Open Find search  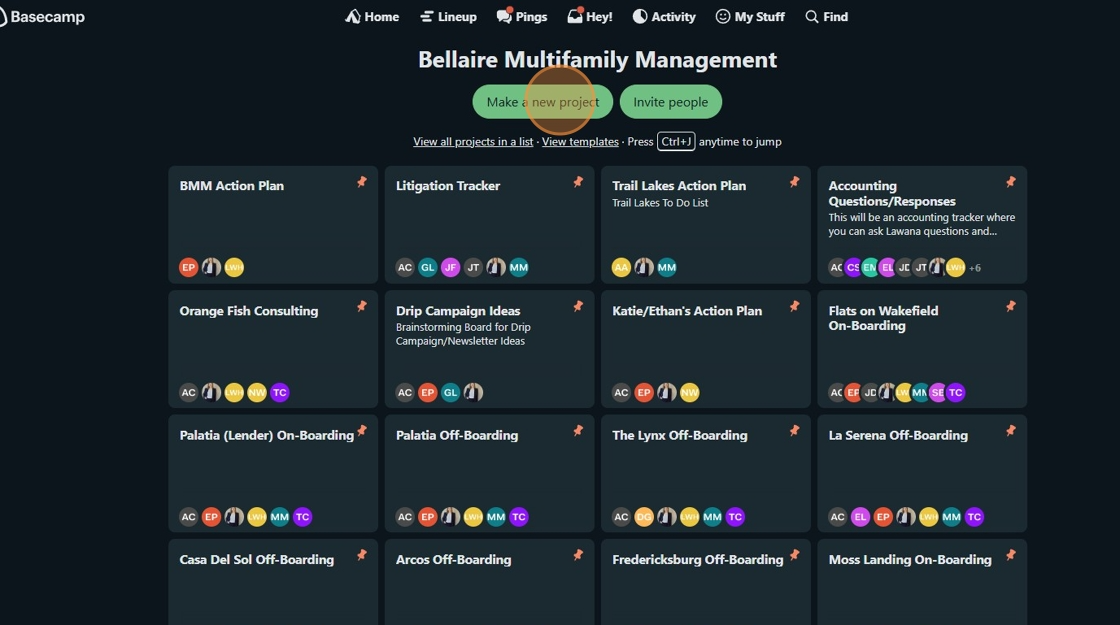[826, 16]
